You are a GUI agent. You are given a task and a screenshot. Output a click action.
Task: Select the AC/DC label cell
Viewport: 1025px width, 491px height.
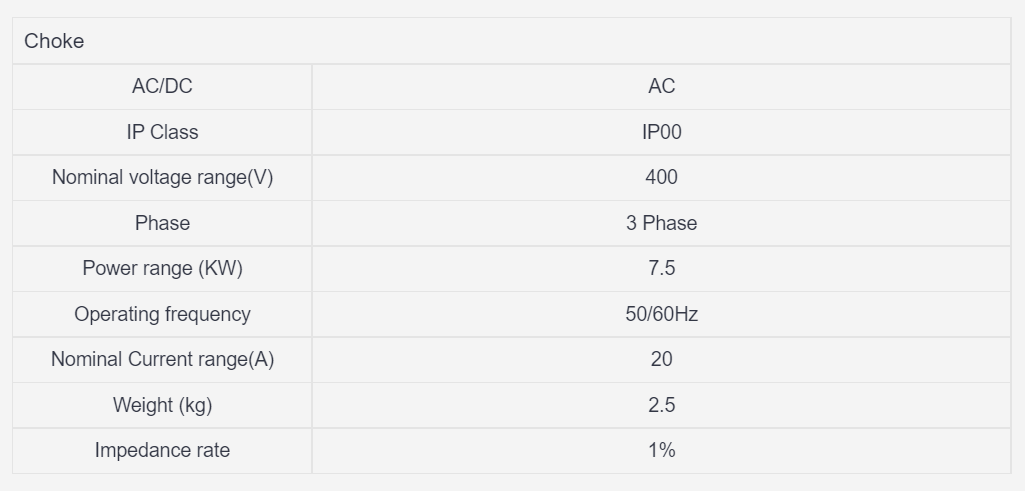[162, 86]
